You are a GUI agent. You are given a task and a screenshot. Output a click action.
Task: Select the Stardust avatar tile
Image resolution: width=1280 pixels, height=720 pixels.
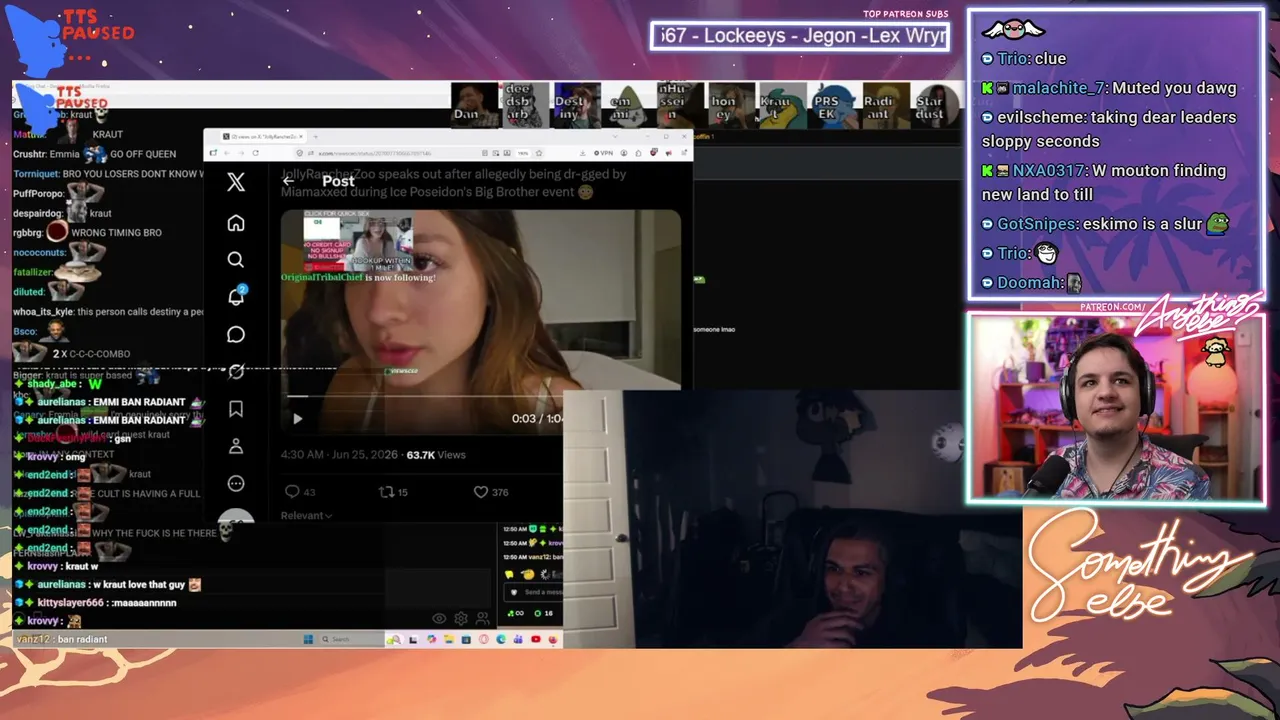(x=938, y=106)
